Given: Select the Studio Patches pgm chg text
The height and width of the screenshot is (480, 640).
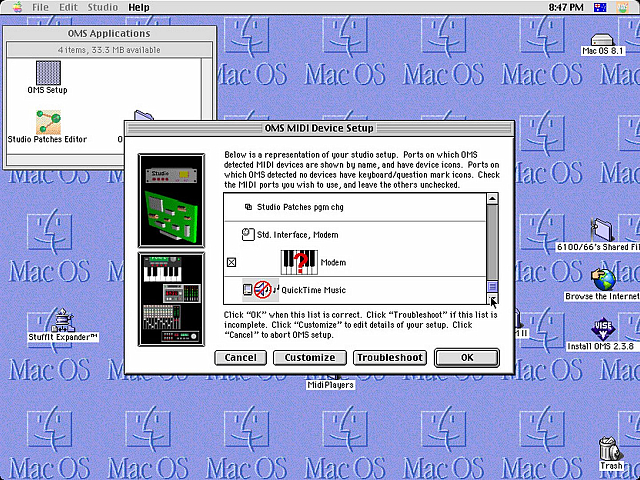Looking at the screenshot, I should click(300, 207).
